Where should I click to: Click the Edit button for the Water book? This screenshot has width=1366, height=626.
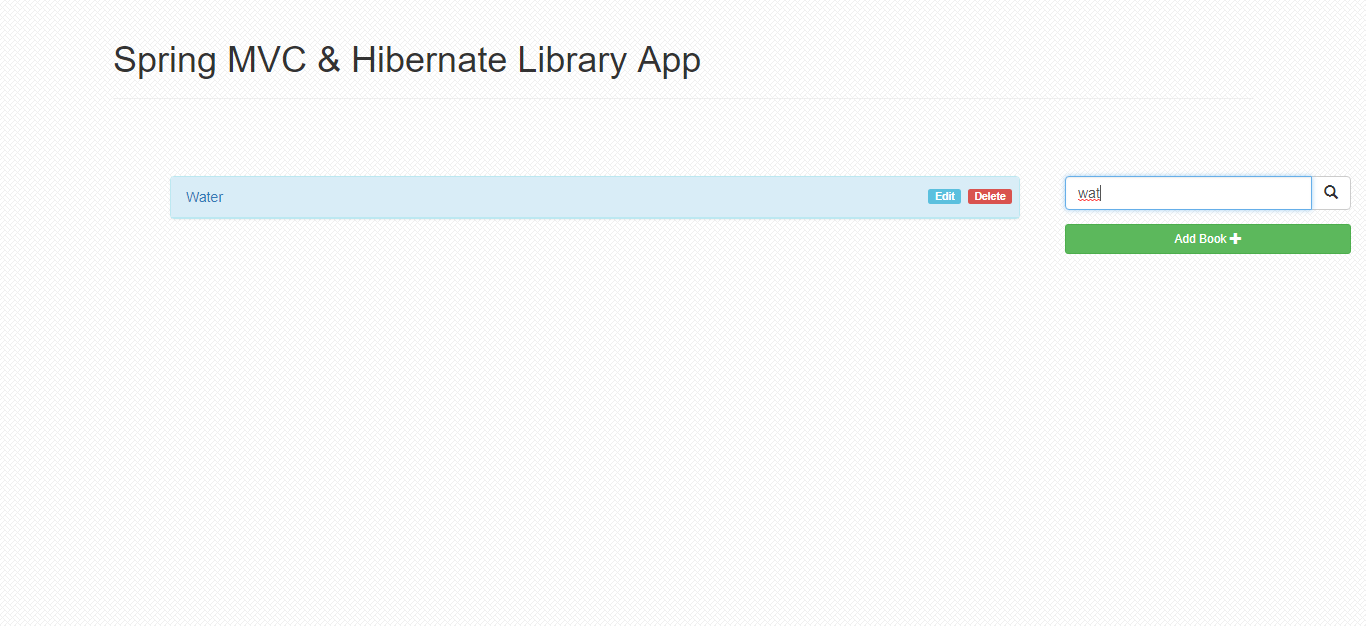coord(943,196)
